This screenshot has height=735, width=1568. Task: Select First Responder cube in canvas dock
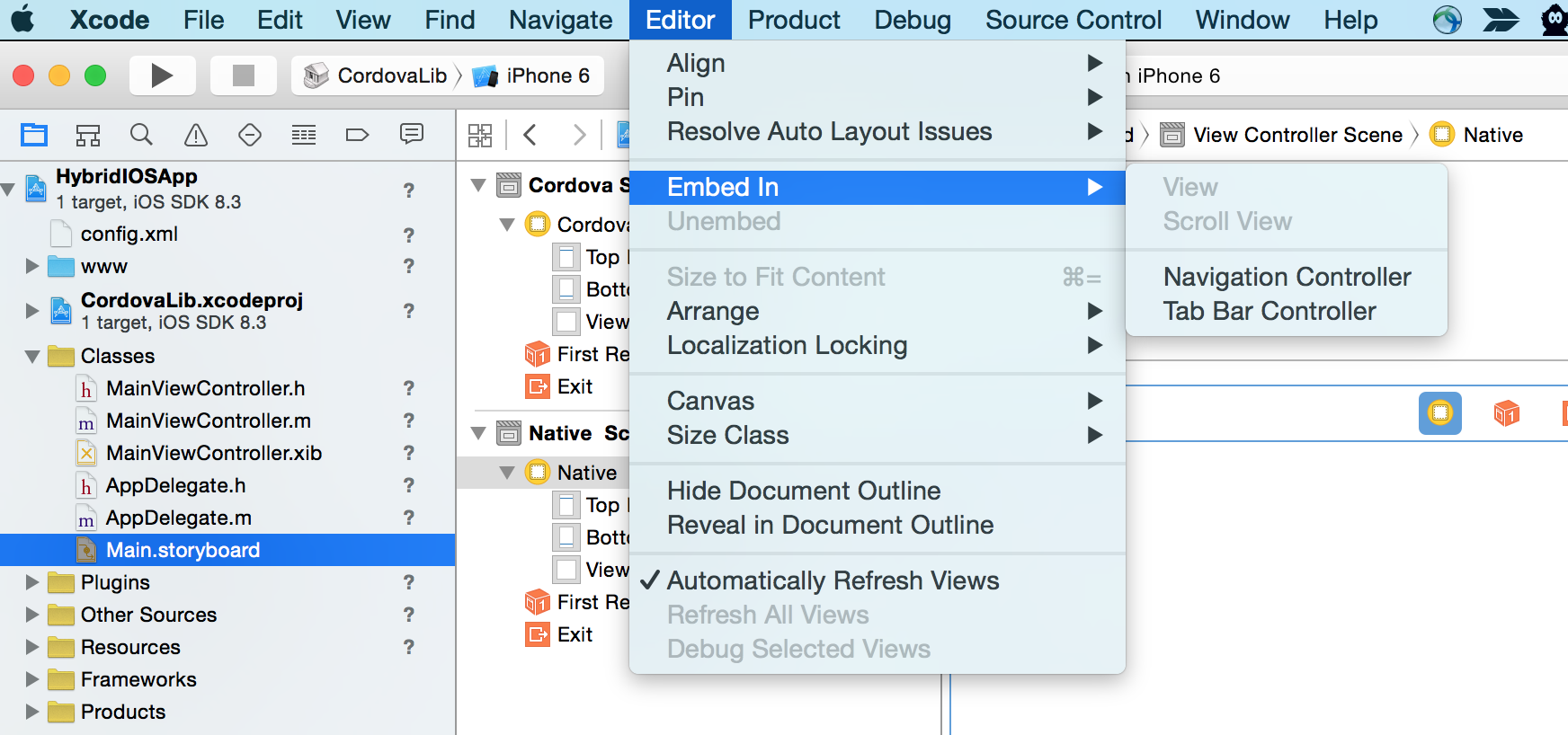[x=1507, y=413]
